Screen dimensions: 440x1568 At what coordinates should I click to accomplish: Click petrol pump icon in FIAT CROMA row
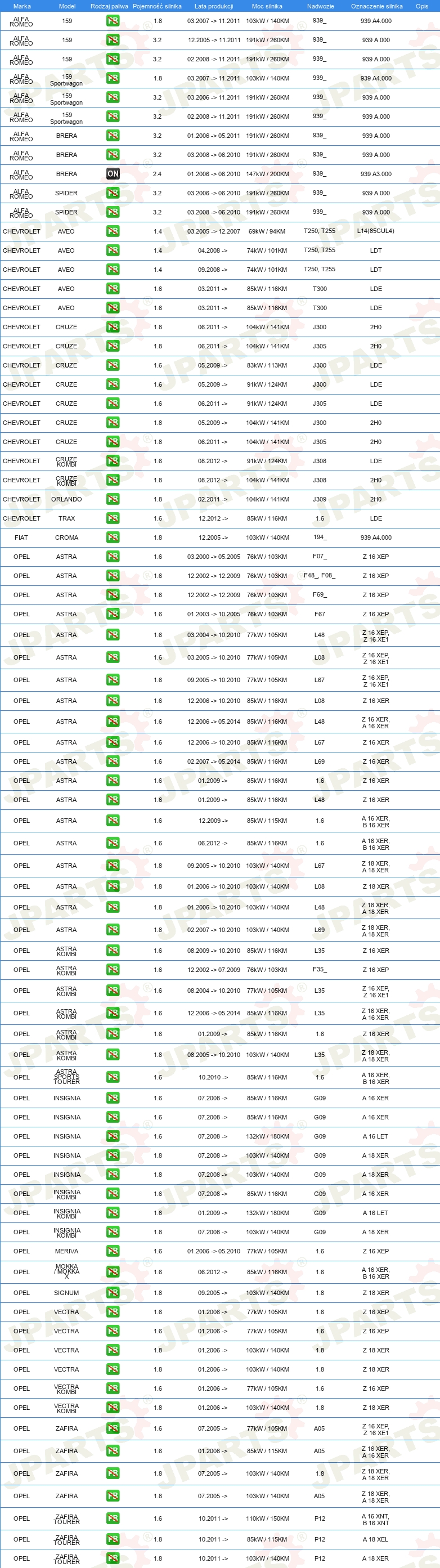113,537
